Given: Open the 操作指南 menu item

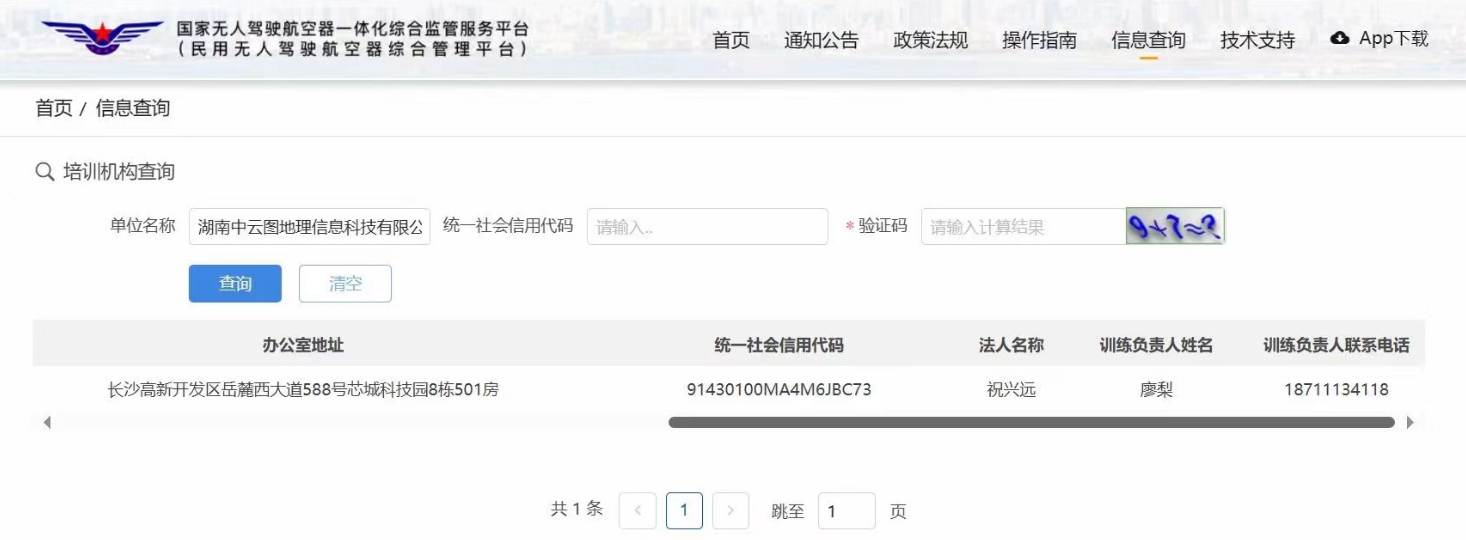Looking at the screenshot, I should point(1039,40).
